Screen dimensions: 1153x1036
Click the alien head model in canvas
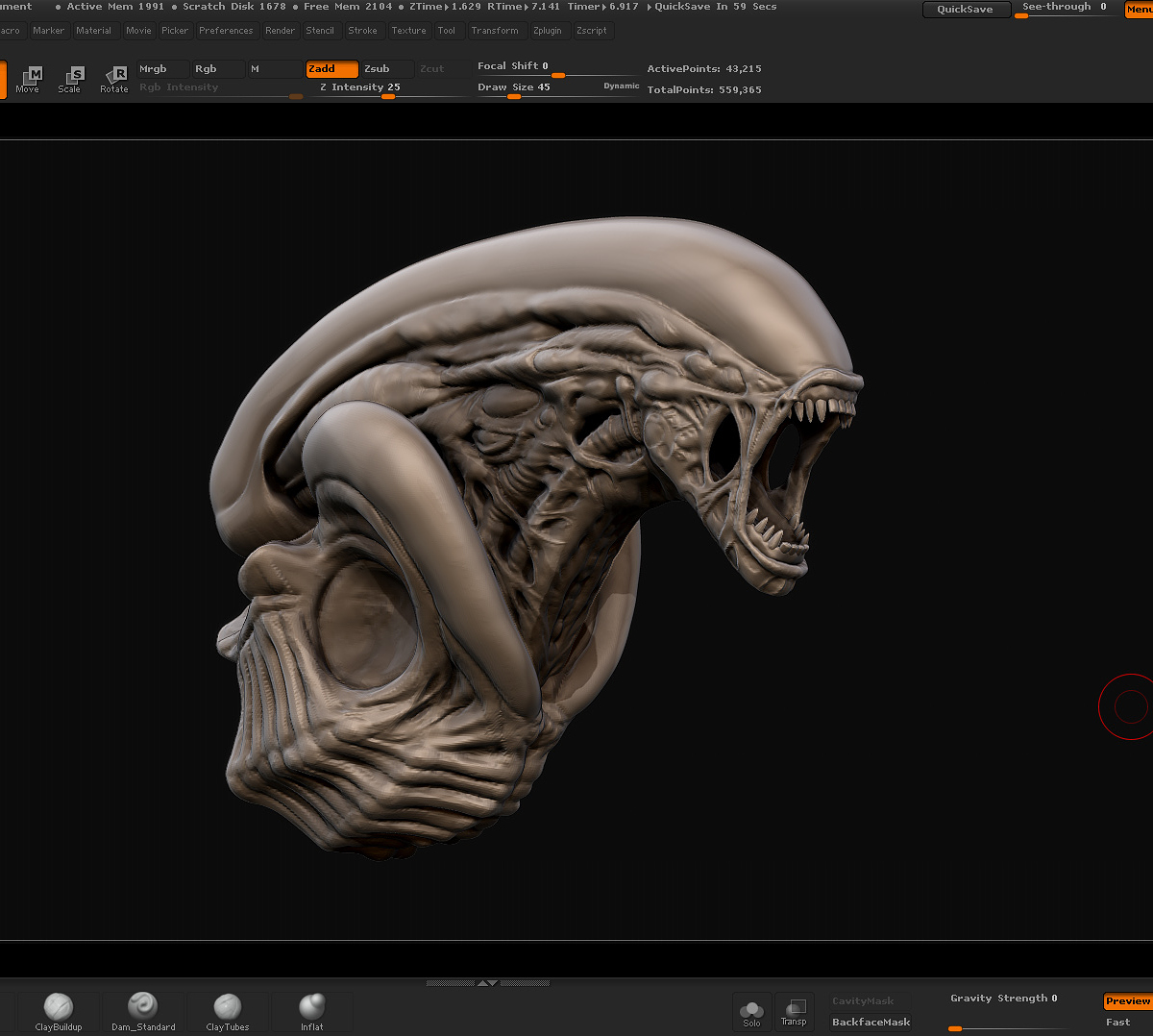(538, 538)
